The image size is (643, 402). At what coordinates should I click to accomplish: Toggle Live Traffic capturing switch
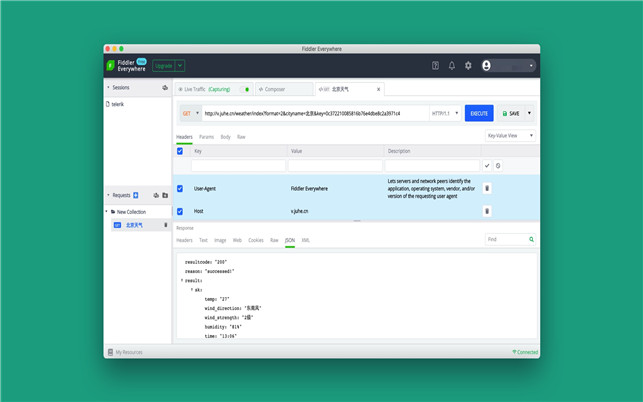[246, 89]
